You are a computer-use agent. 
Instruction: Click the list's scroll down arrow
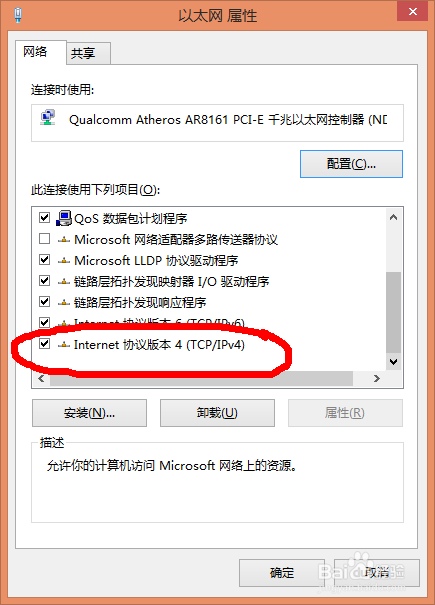click(x=393, y=362)
